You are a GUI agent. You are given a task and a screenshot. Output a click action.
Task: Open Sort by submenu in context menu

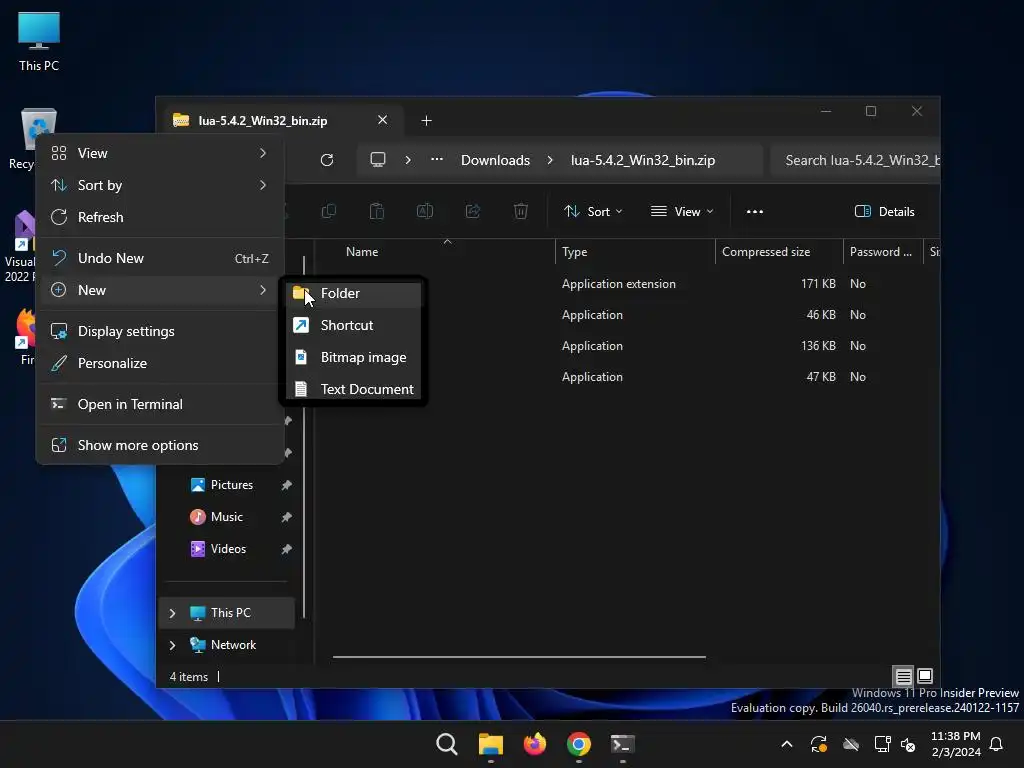click(x=161, y=185)
